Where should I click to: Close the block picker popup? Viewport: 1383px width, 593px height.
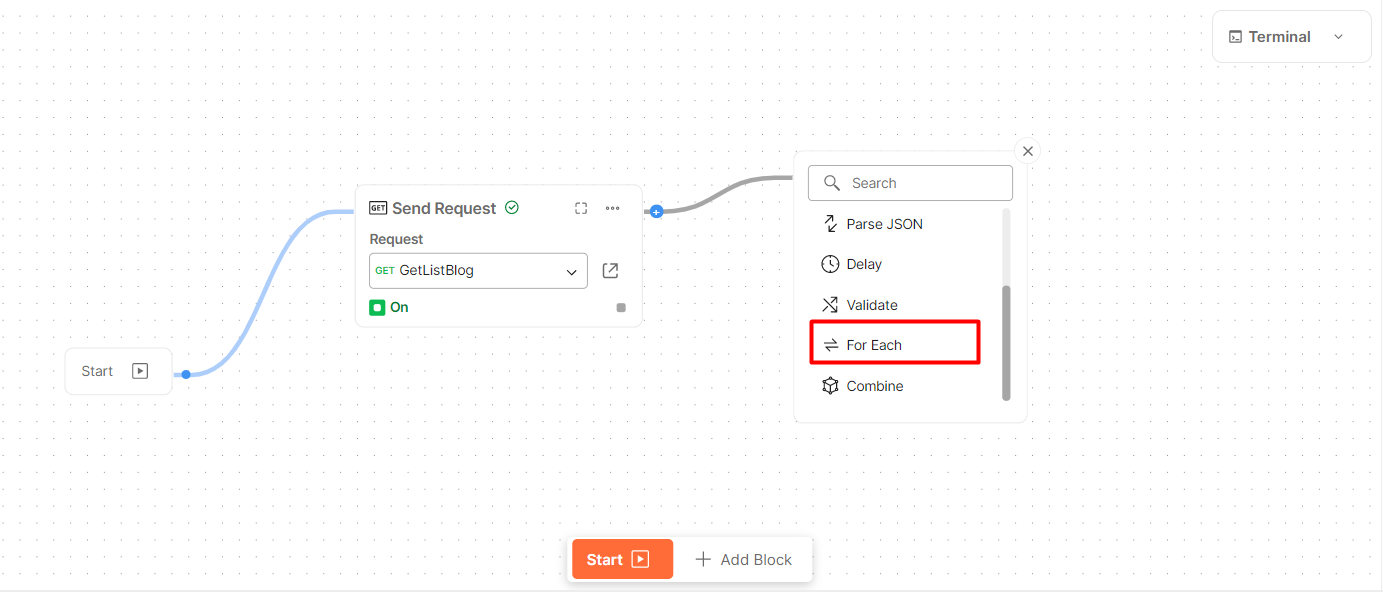(1027, 151)
